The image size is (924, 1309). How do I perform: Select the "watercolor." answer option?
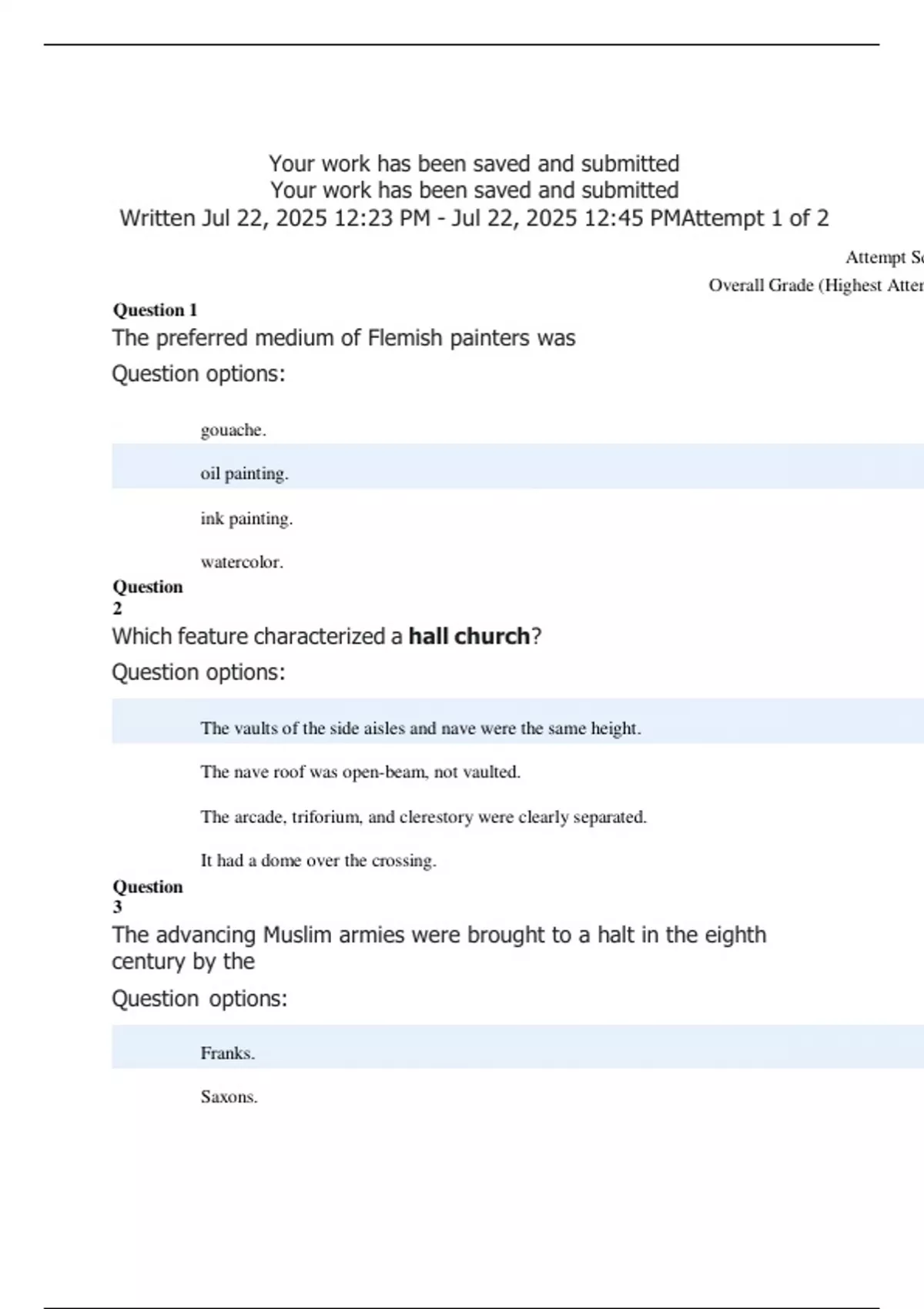pyautogui.click(x=242, y=562)
